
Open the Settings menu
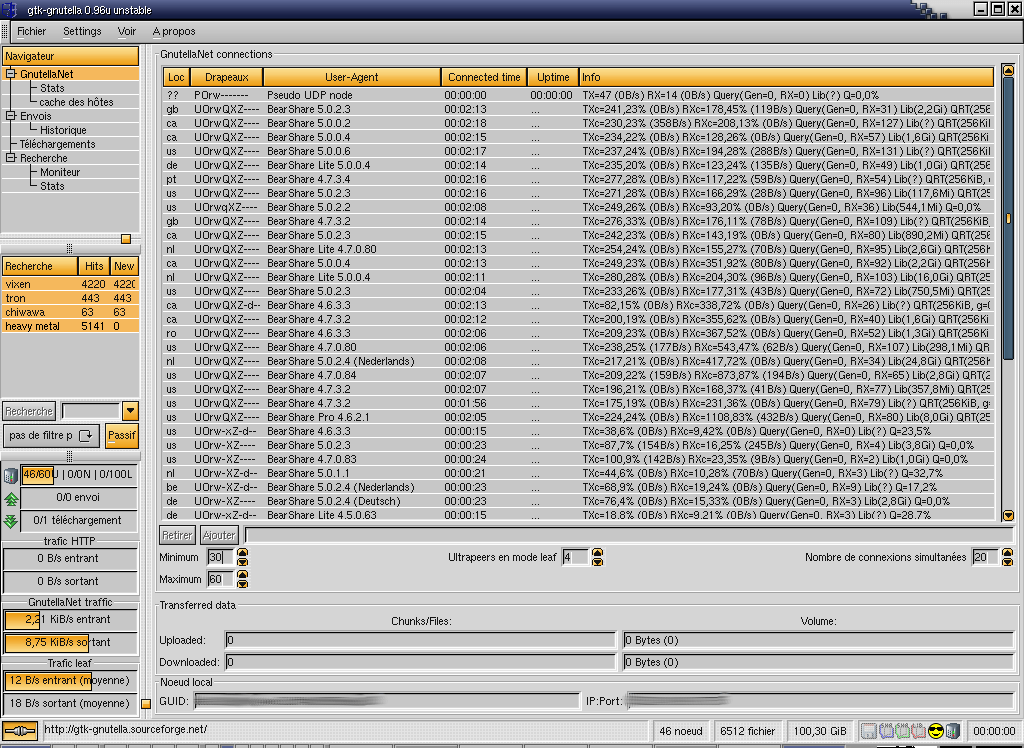click(82, 31)
